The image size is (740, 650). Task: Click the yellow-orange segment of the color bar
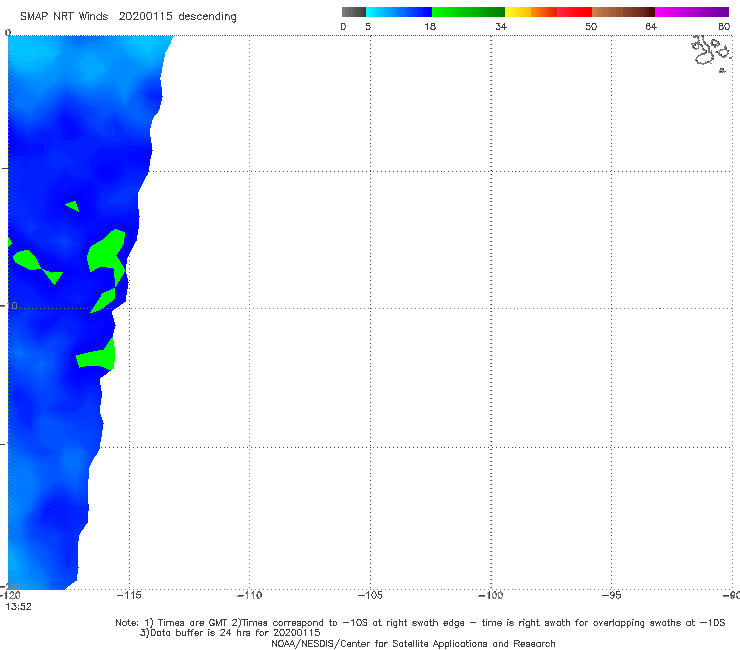530,12
